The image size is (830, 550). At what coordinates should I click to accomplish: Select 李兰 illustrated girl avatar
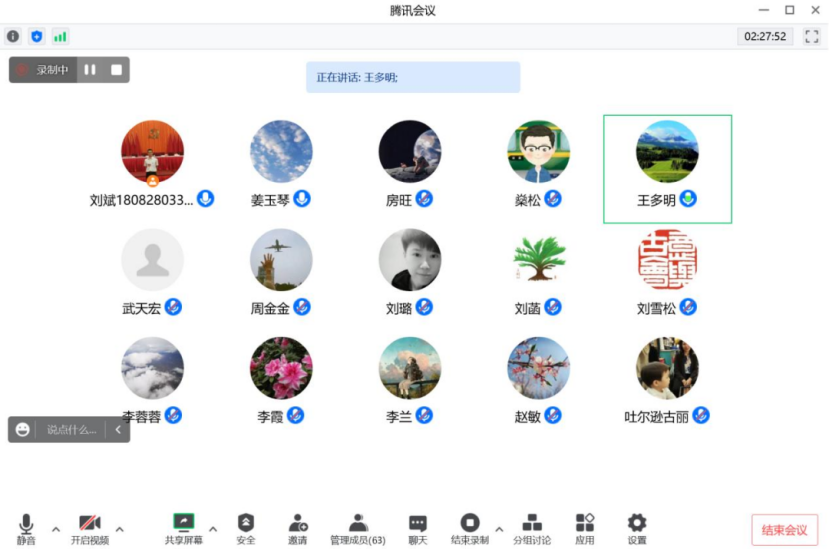[x=410, y=368]
